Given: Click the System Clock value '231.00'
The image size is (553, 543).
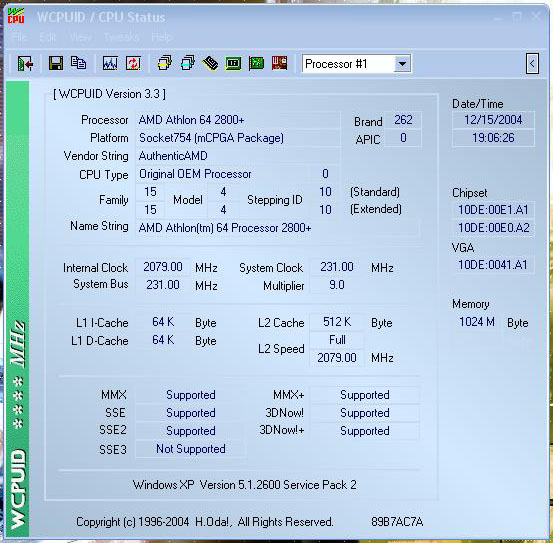Looking at the screenshot, I should click(337, 267).
